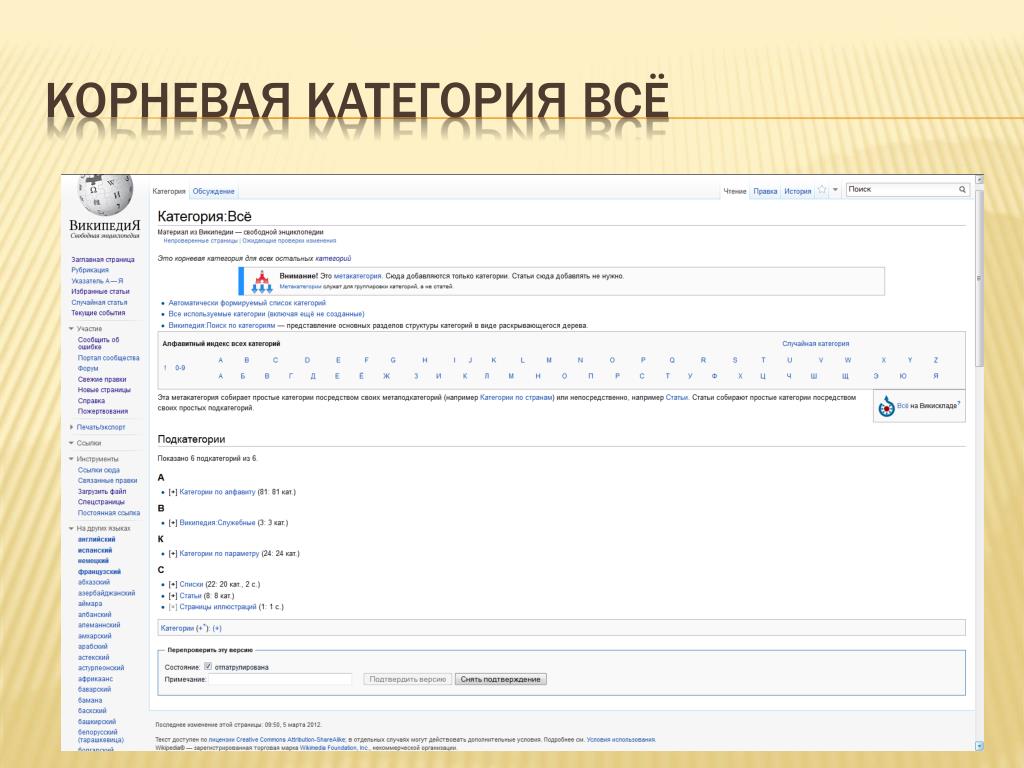Open the Свежие правки link
This screenshot has height=768, width=1024.
102,379
